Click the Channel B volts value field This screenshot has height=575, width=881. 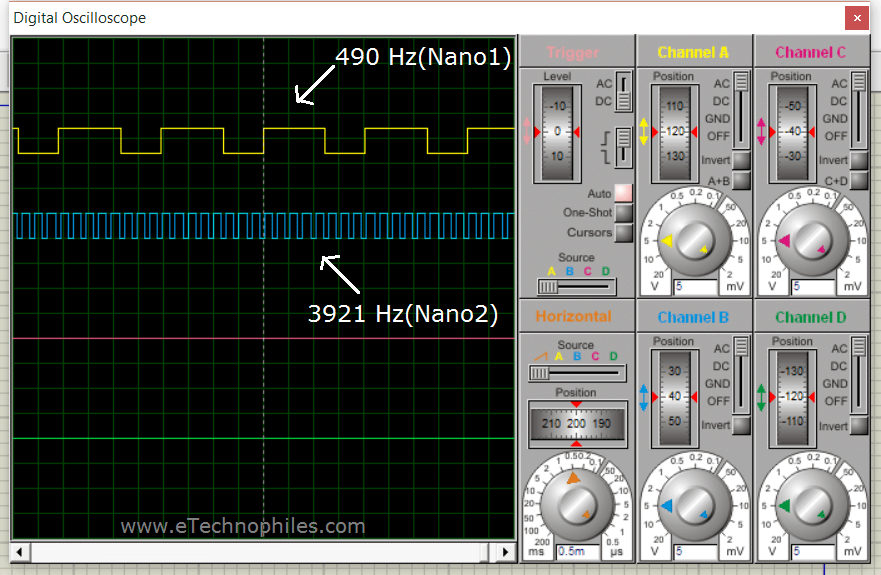(696, 552)
